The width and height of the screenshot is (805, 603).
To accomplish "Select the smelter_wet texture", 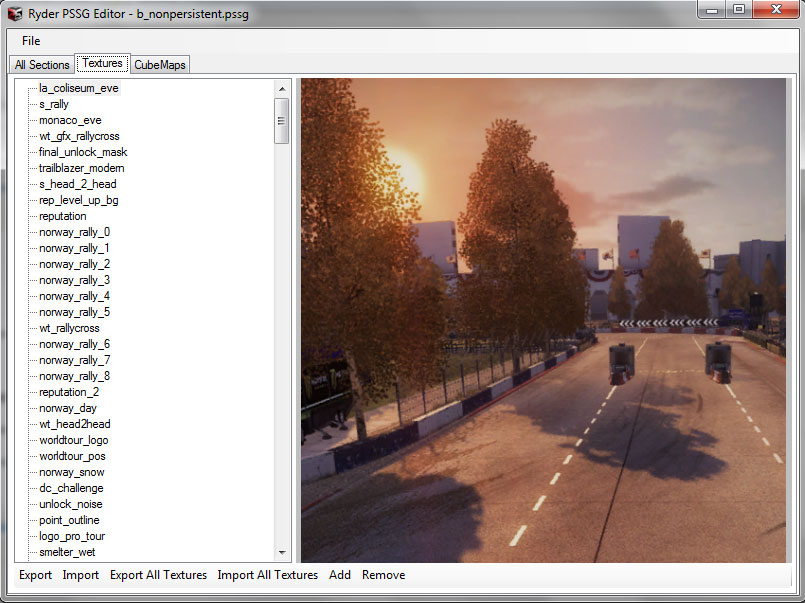I will pos(66,551).
